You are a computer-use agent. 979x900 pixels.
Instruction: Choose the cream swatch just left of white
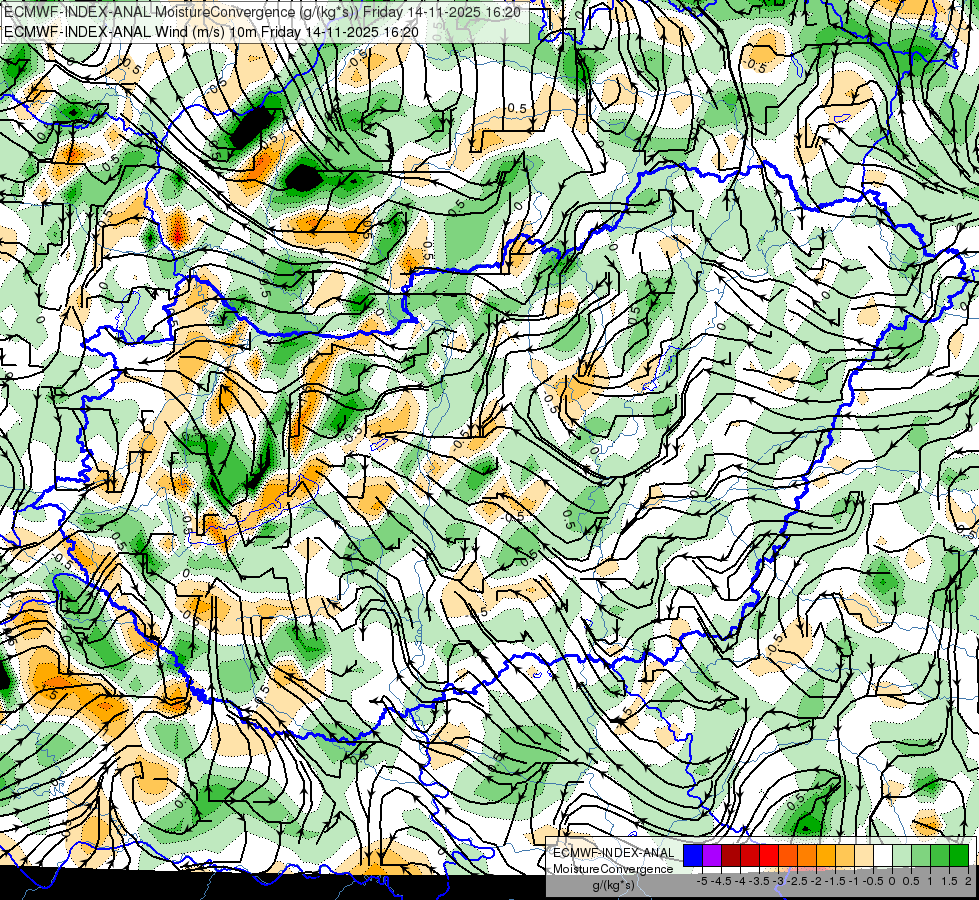pyautogui.click(x=864, y=855)
